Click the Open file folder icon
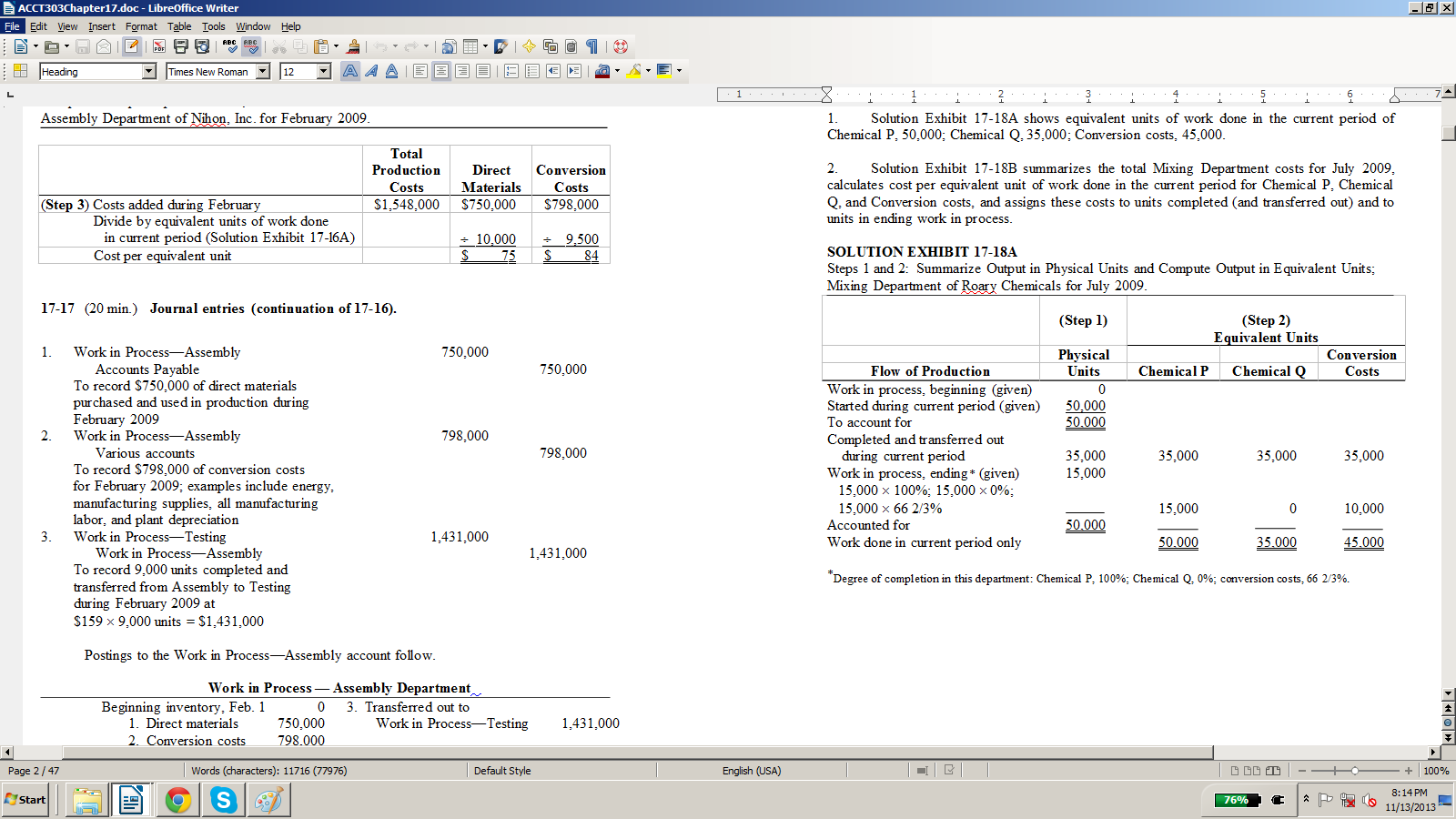 [52, 46]
